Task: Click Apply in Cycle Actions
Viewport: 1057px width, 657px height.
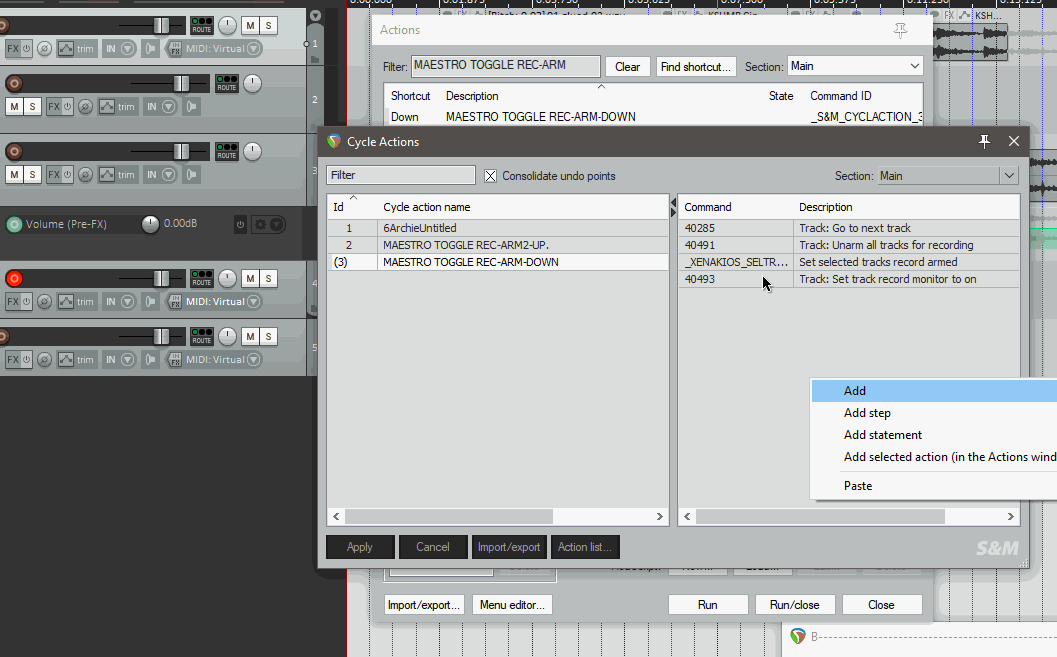Action: click(x=360, y=547)
